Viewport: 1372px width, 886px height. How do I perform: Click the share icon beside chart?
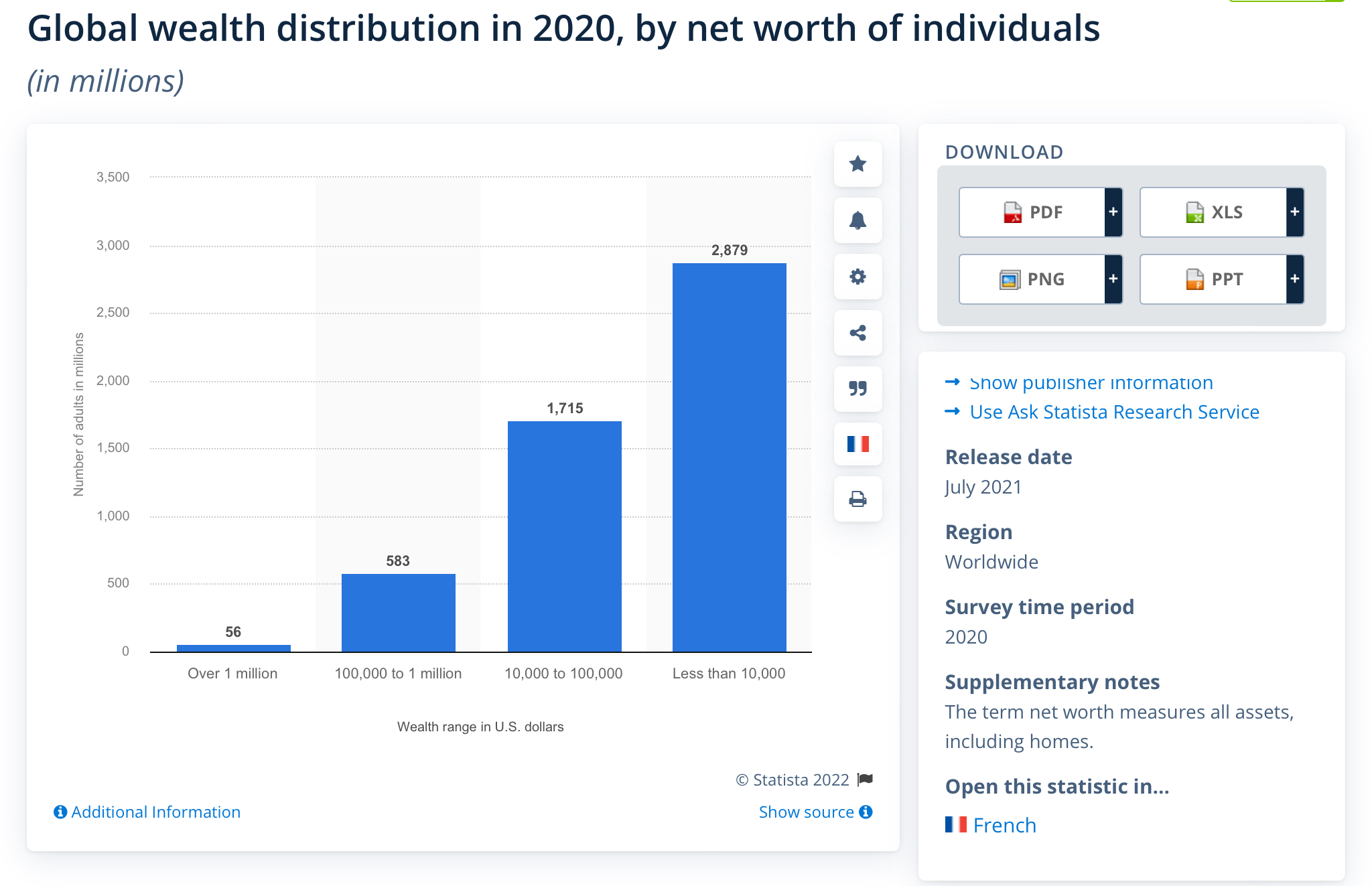tap(857, 333)
